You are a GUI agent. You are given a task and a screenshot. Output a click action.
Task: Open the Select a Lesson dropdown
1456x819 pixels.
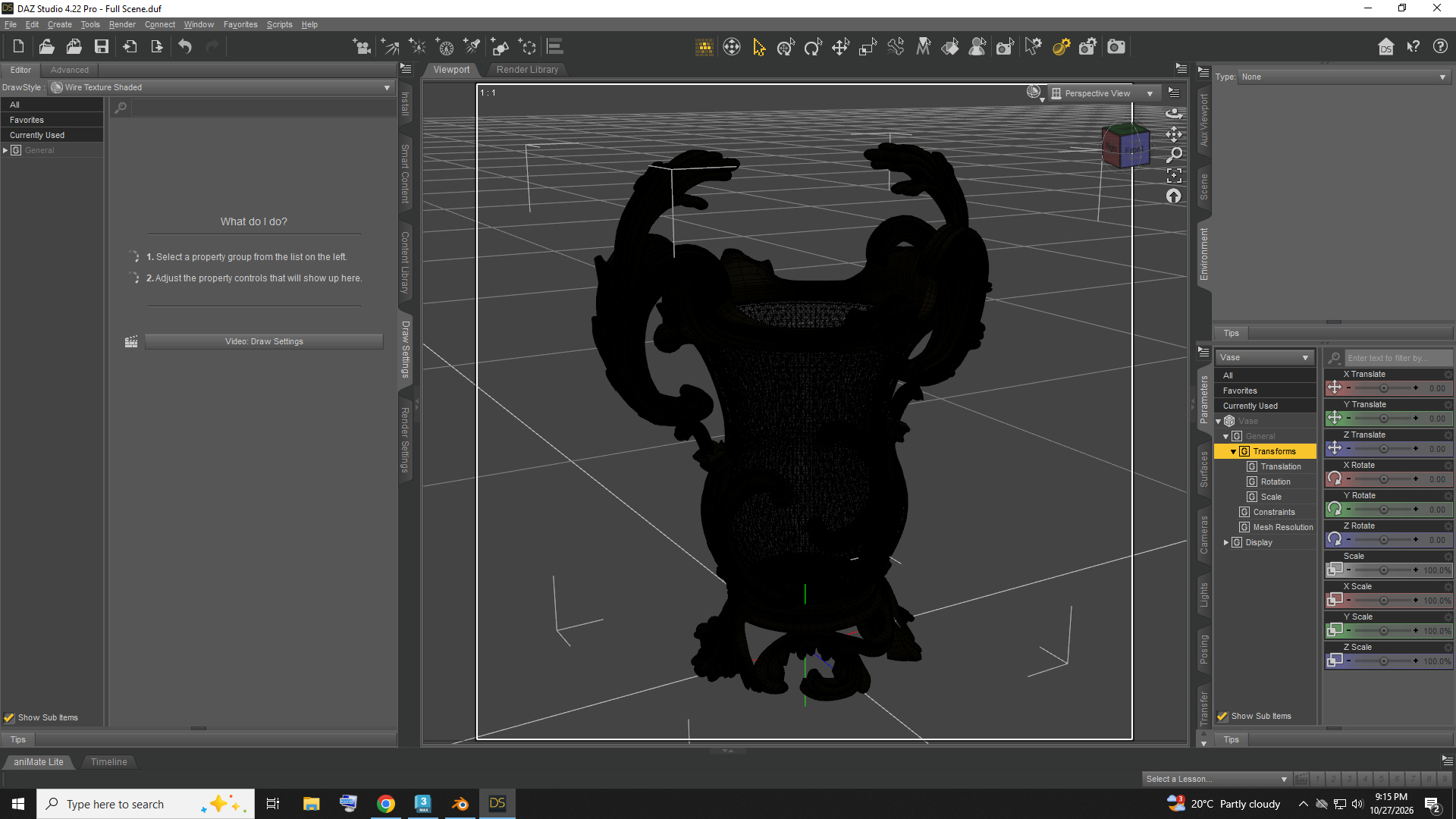click(x=1216, y=779)
